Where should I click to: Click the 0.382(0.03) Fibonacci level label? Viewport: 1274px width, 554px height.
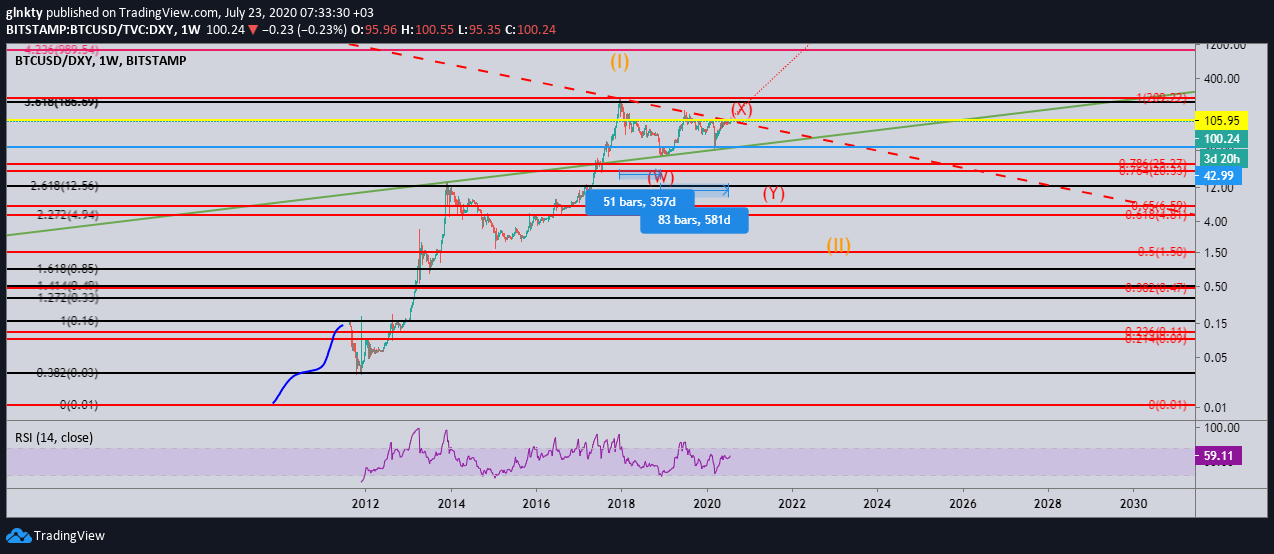coord(68,372)
